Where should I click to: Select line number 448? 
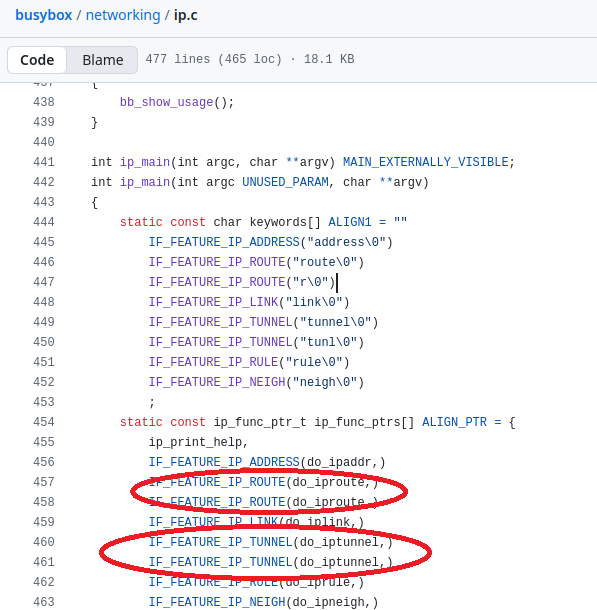coord(44,302)
